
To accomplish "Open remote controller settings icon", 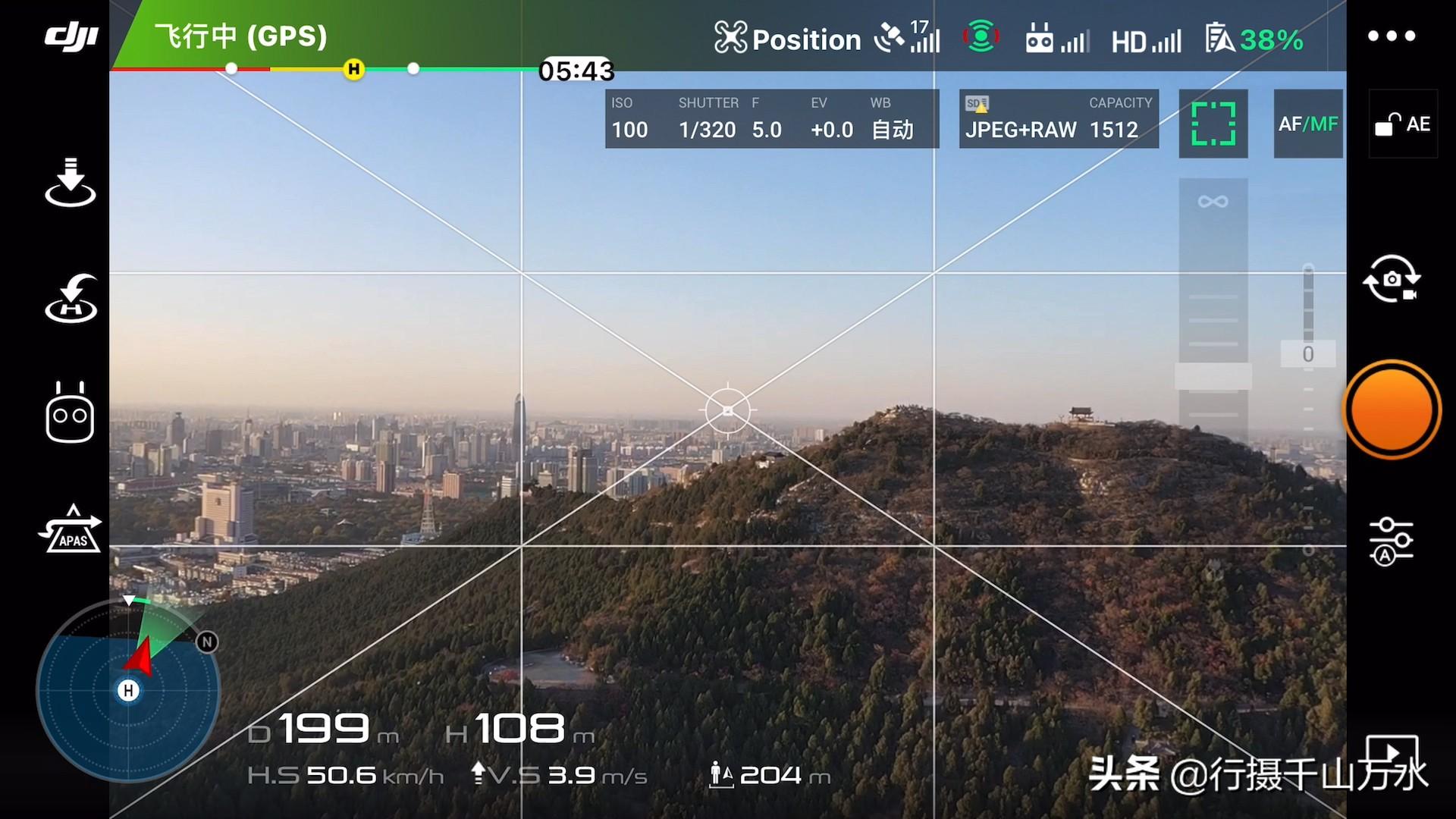I will [70, 413].
